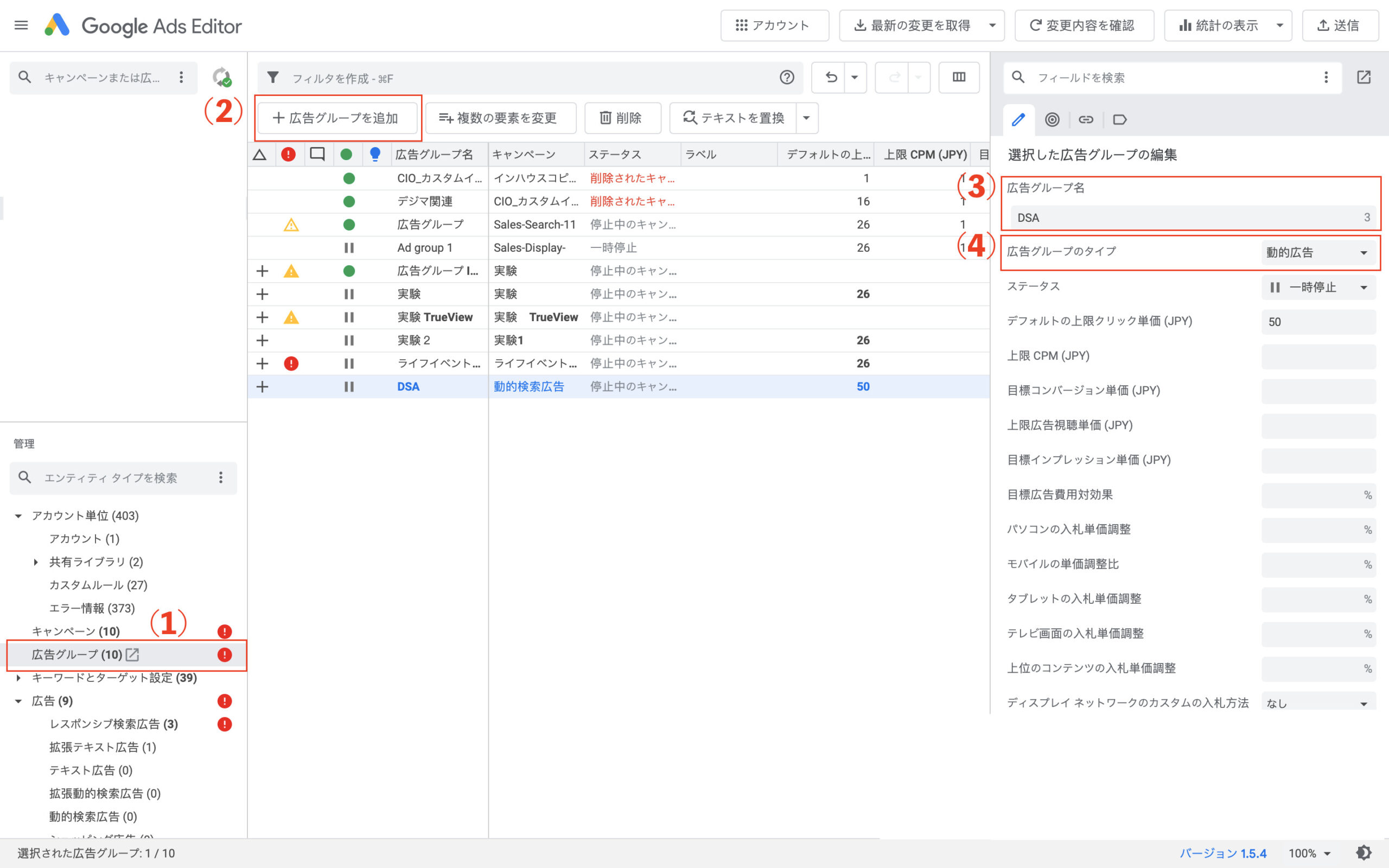1389x868 pixels.
Task: Open the edit panel in new window icon
Action: tap(1365, 77)
